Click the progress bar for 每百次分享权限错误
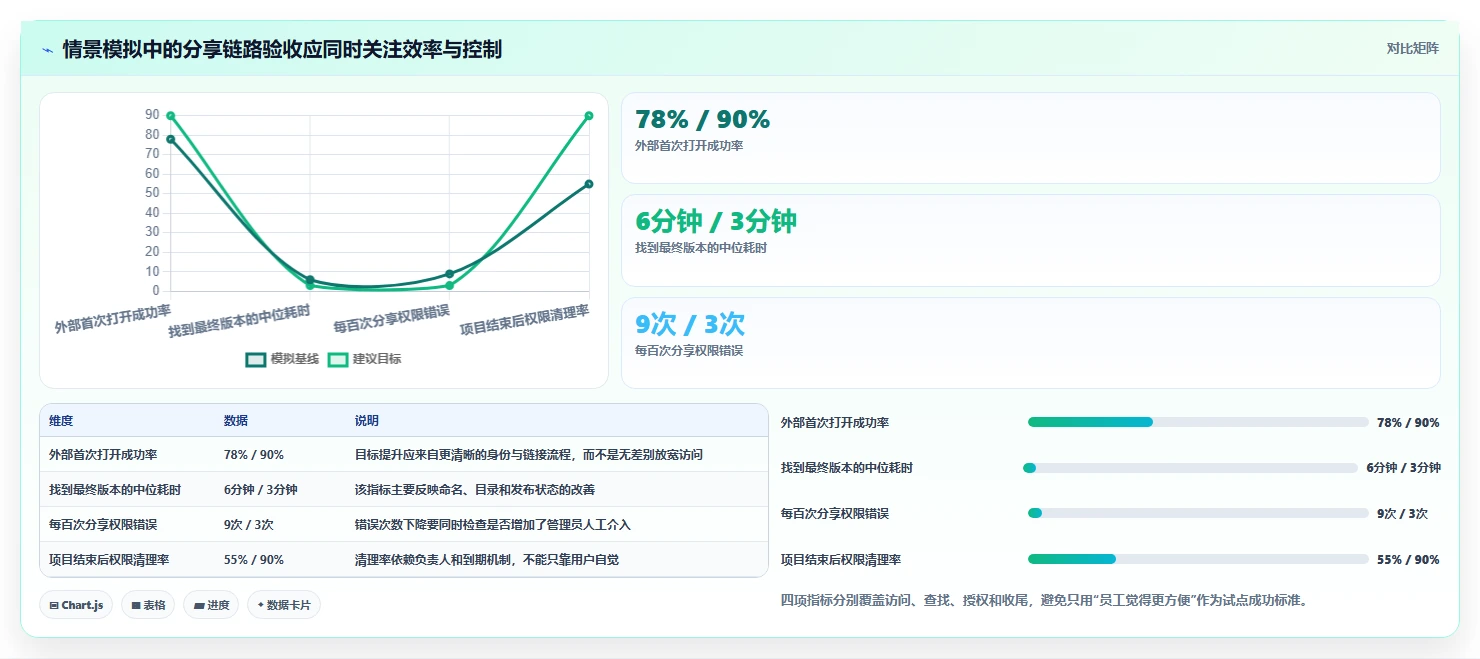The width and height of the screenshot is (1480, 659). tap(1198, 513)
